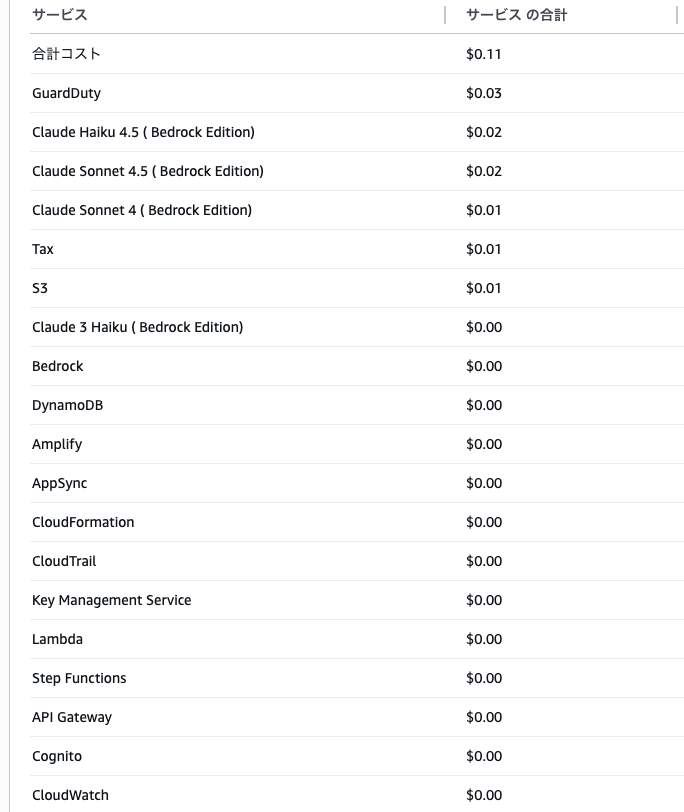Viewport: 684px width, 812px height.
Task: Click the Tax service row
Action: (x=43, y=249)
